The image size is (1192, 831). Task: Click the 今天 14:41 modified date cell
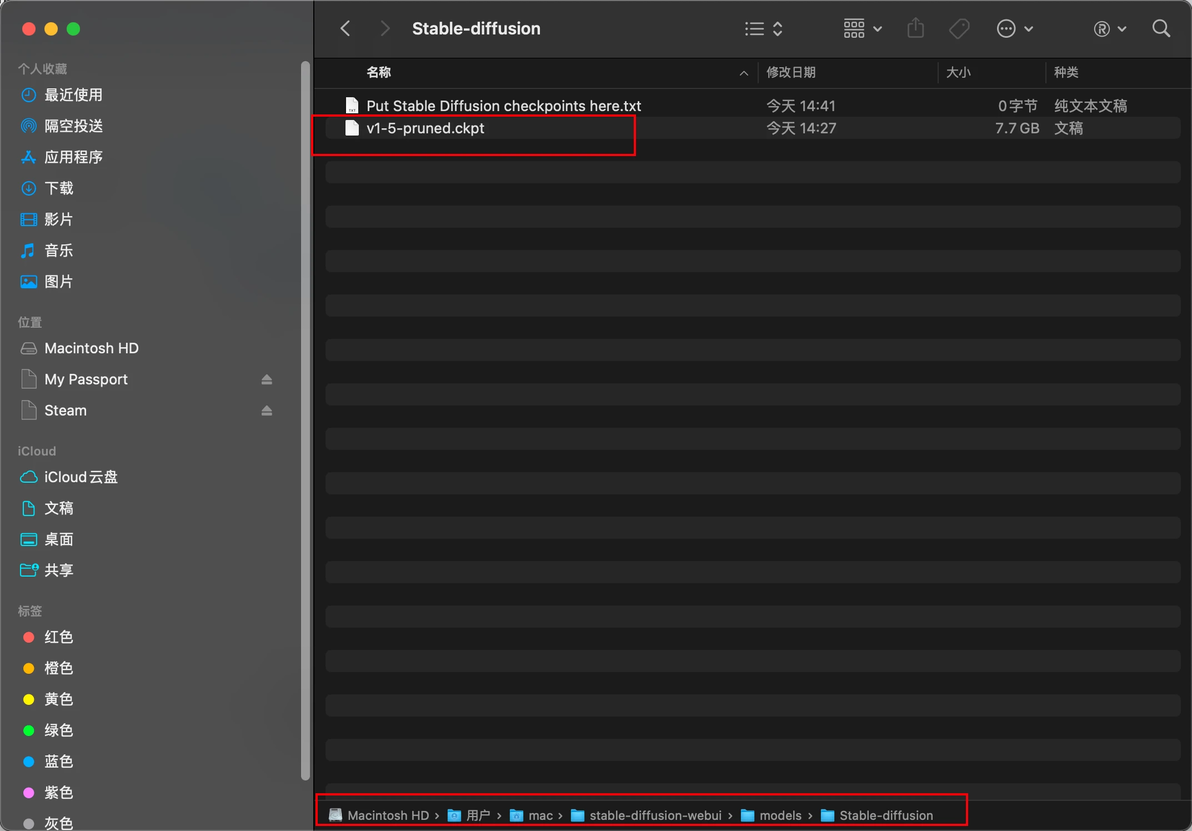point(800,106)
